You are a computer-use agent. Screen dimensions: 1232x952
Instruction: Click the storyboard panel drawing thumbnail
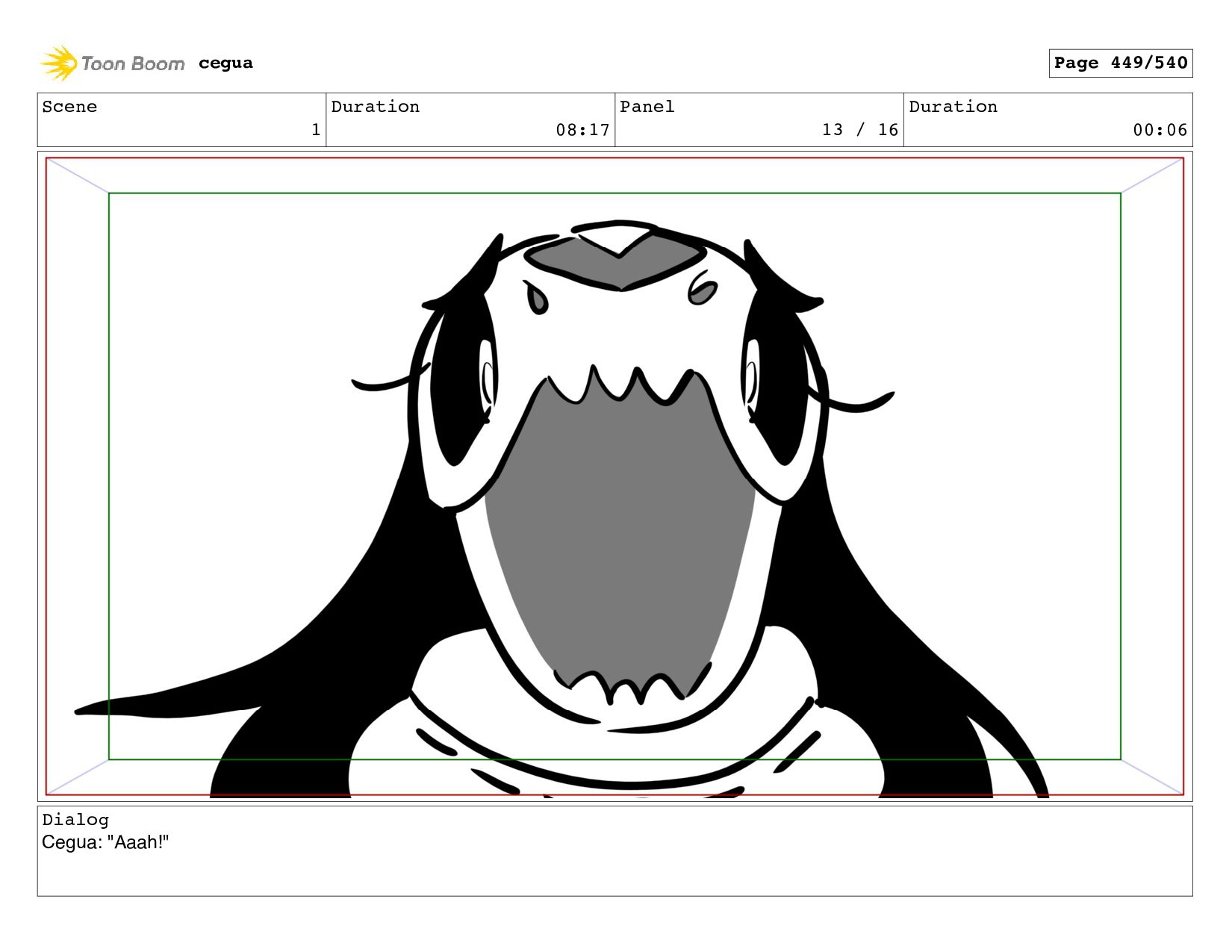coord(615,476)
